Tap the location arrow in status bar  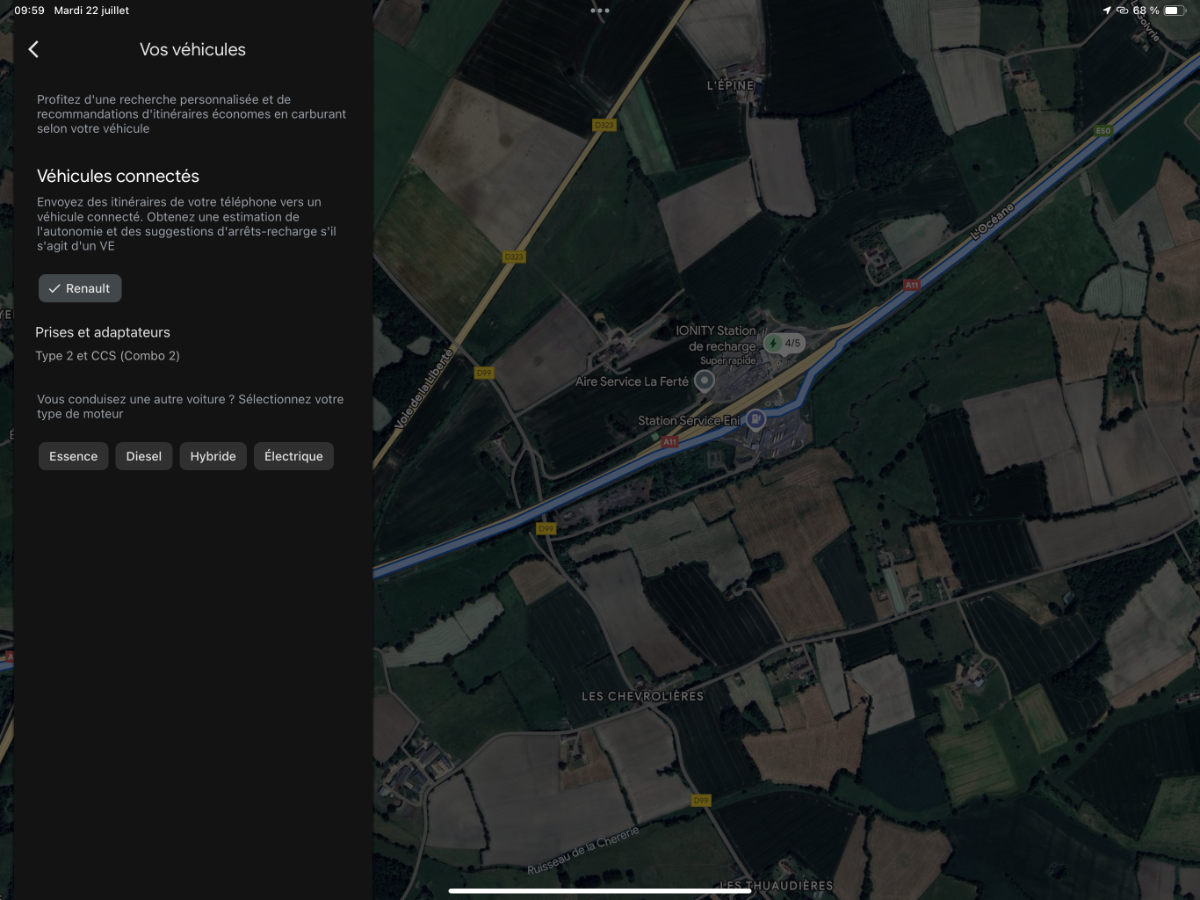[1107, 10]
